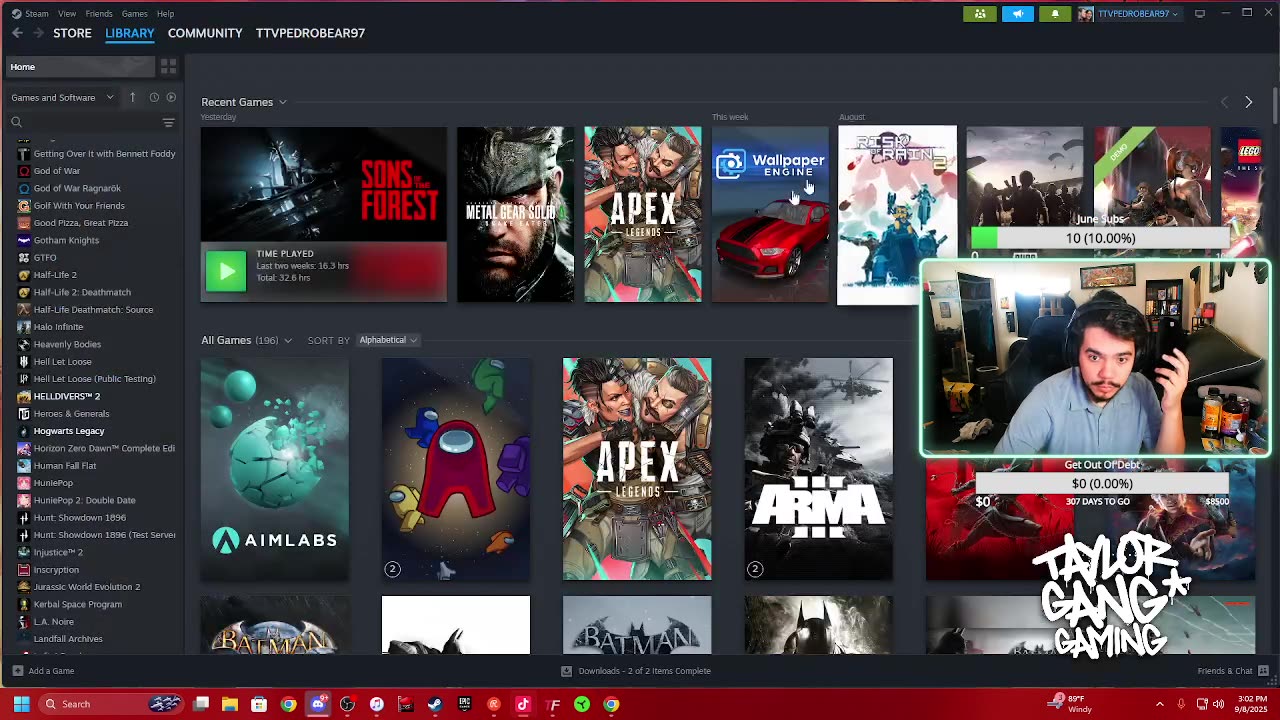The height and width of the screenshot is (720, 1280).
Task: Click the library search magnifier icon
Action: [x=16, y=122]
